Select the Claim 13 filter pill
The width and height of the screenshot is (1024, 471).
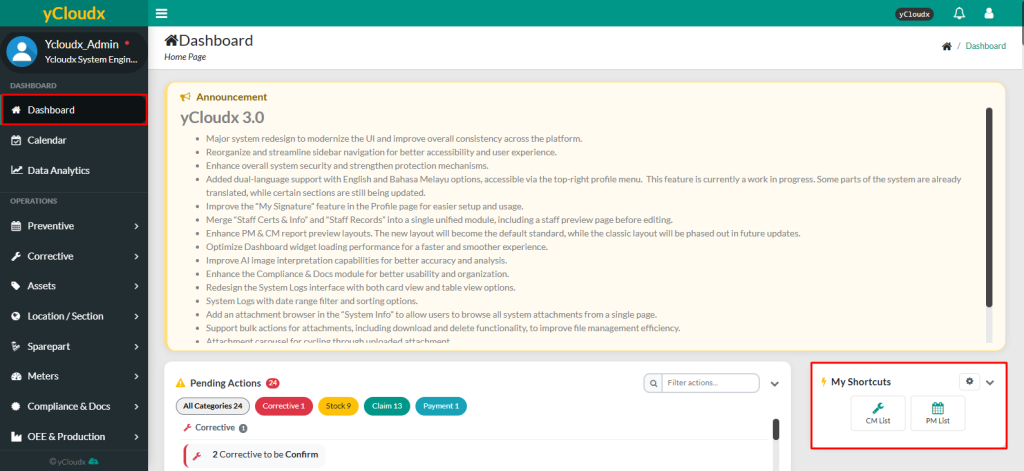387,406
